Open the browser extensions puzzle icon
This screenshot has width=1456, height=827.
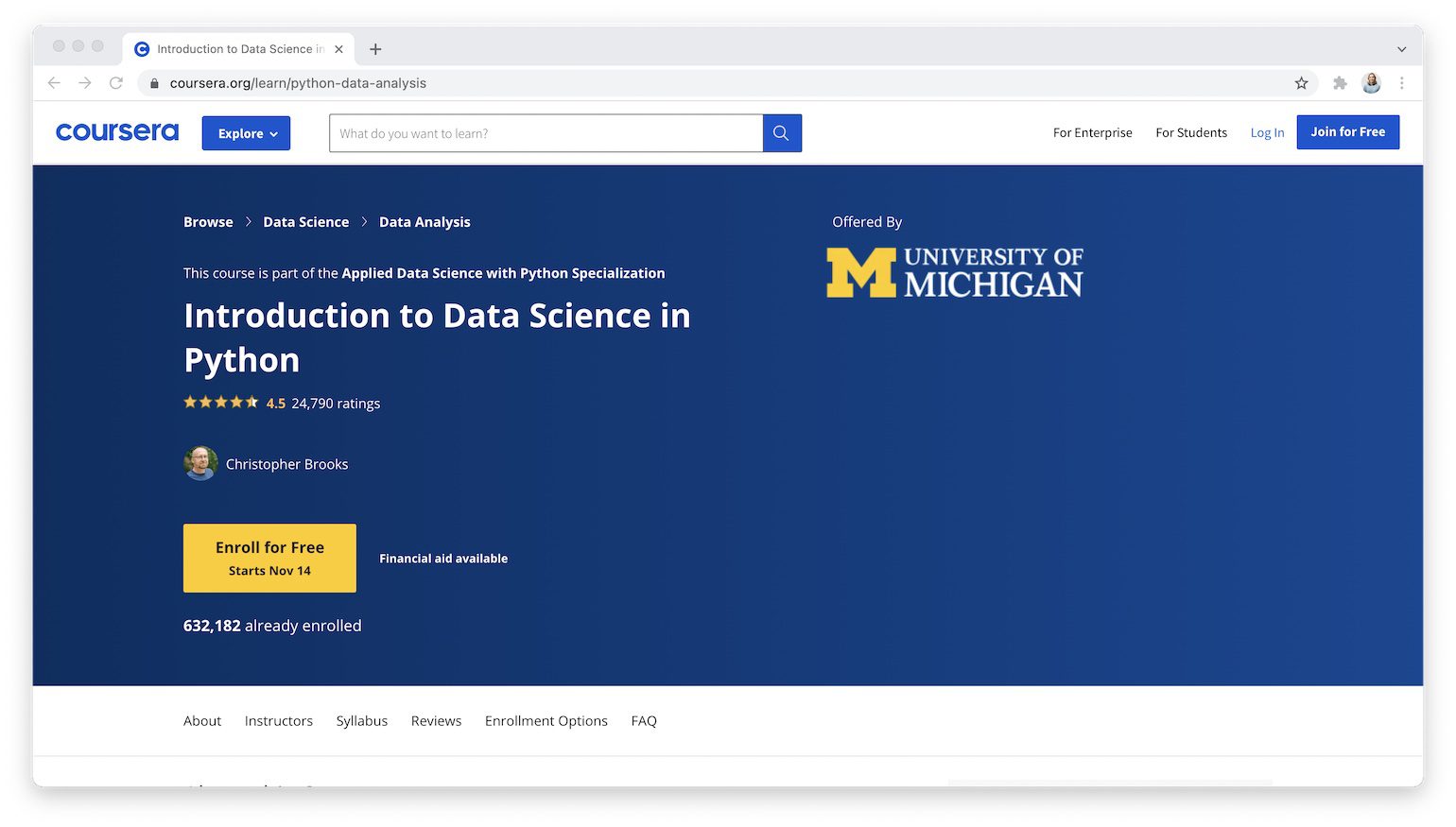pyautogui.click(x=1340, y=83)
